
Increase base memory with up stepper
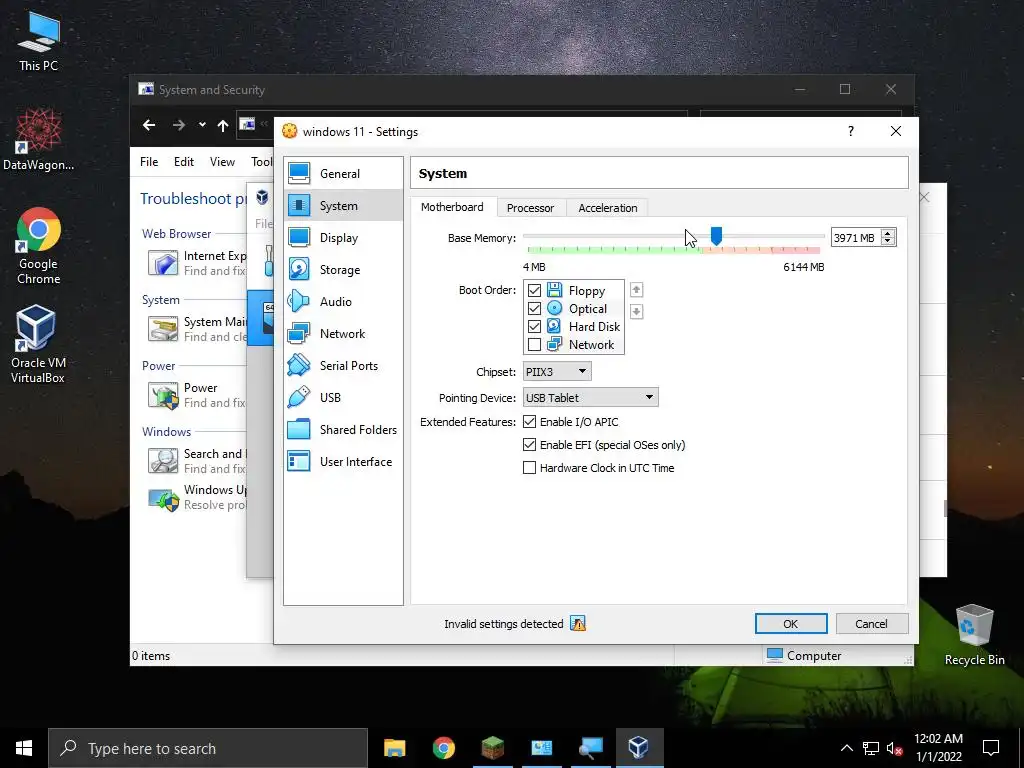[x=888, y=234]
